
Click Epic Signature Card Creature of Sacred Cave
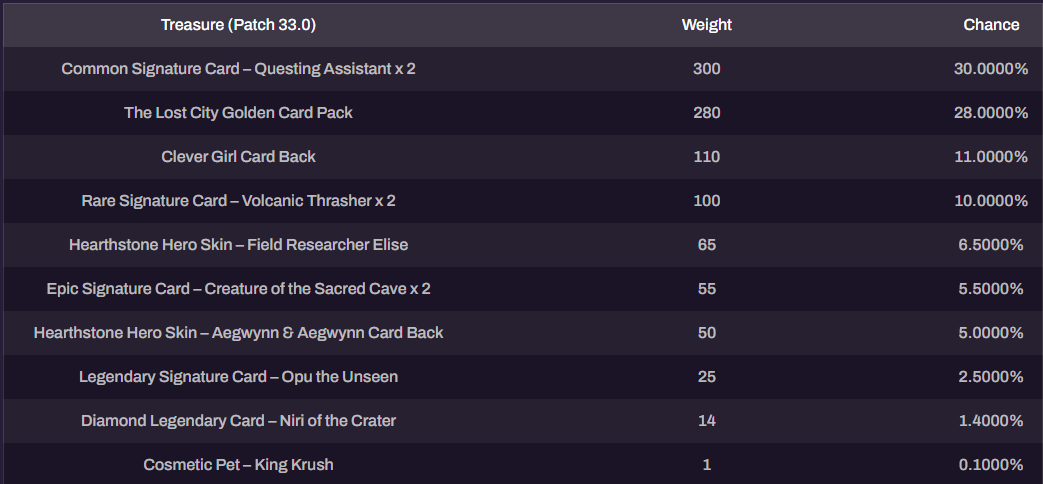coord(238,289)
